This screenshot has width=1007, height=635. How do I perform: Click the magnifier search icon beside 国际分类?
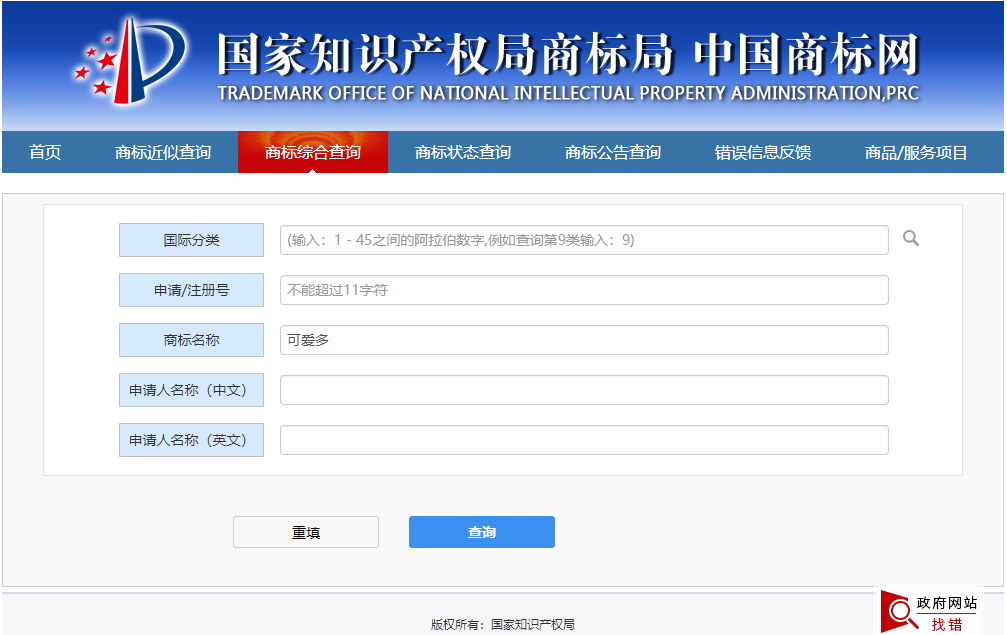(x=910, y=239)
